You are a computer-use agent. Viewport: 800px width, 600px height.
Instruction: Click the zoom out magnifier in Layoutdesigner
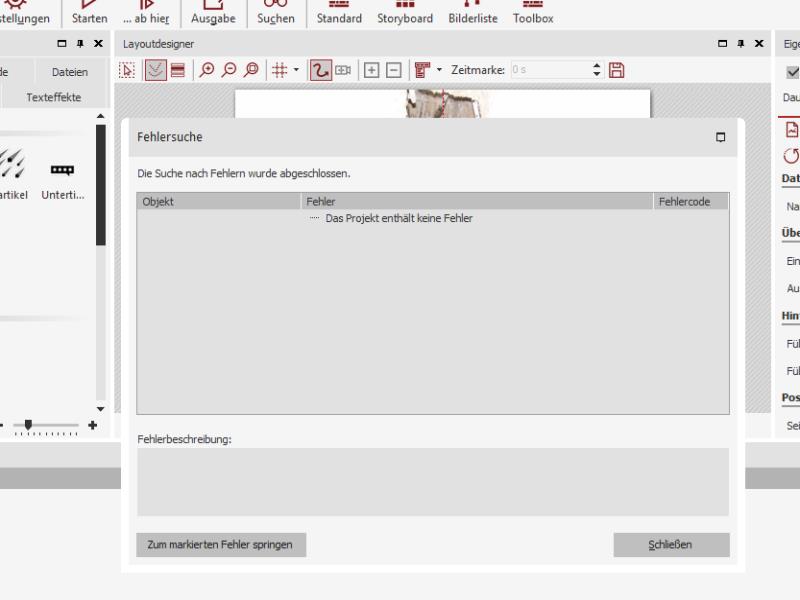pos(229,70)
